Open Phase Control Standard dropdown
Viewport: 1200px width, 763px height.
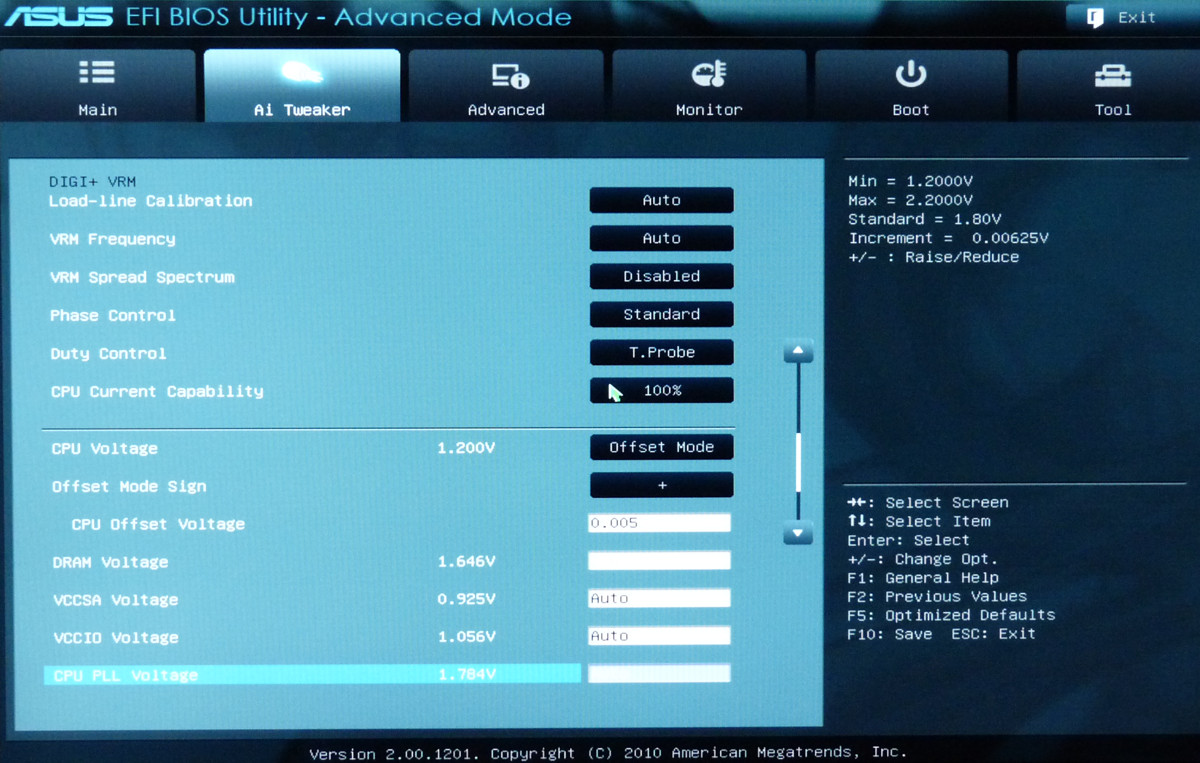point(661,314)
